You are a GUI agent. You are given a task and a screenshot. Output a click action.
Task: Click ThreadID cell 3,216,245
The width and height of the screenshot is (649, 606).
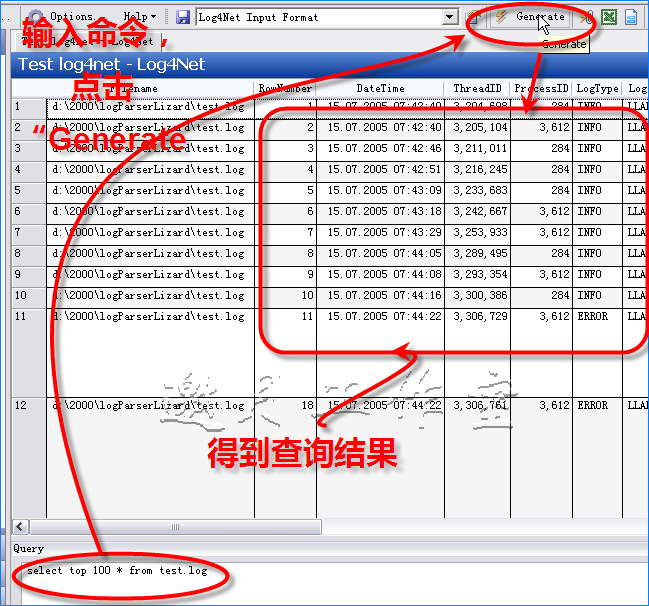coord(478,170)
